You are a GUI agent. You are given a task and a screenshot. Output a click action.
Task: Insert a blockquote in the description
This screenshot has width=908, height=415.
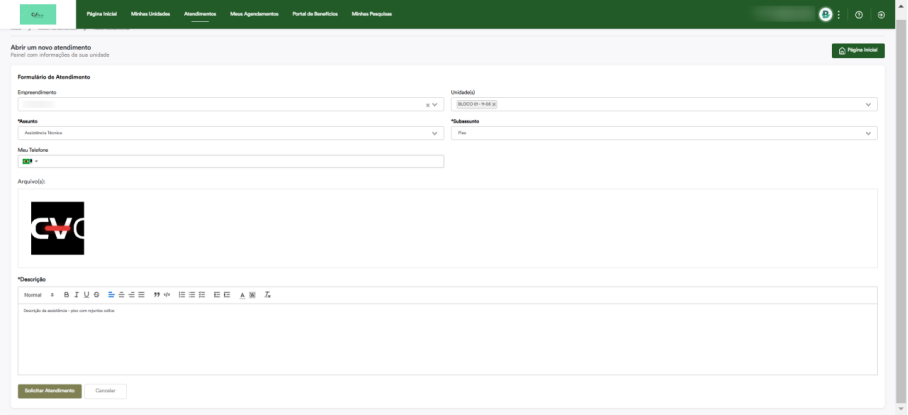[x=157, y=295]
